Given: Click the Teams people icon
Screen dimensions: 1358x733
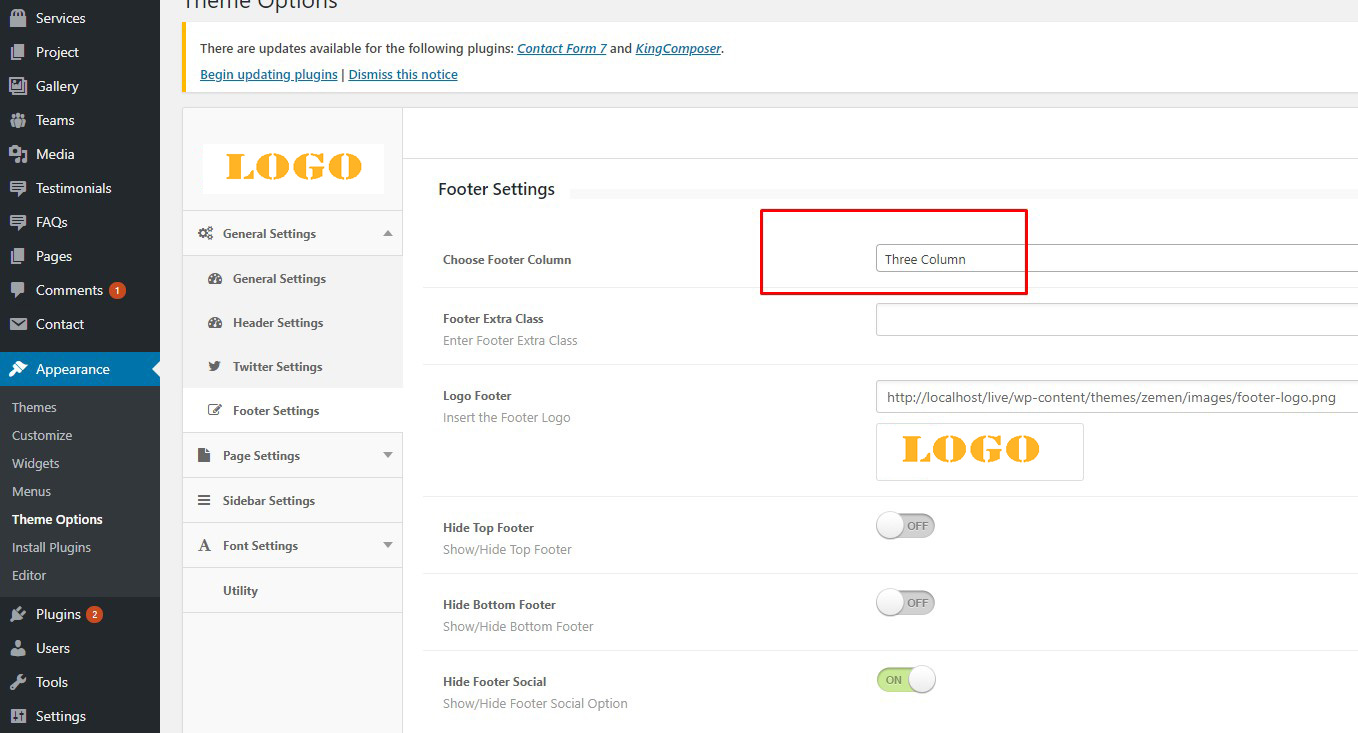Looking at the screenshot, I should click(x=18, y=120).
